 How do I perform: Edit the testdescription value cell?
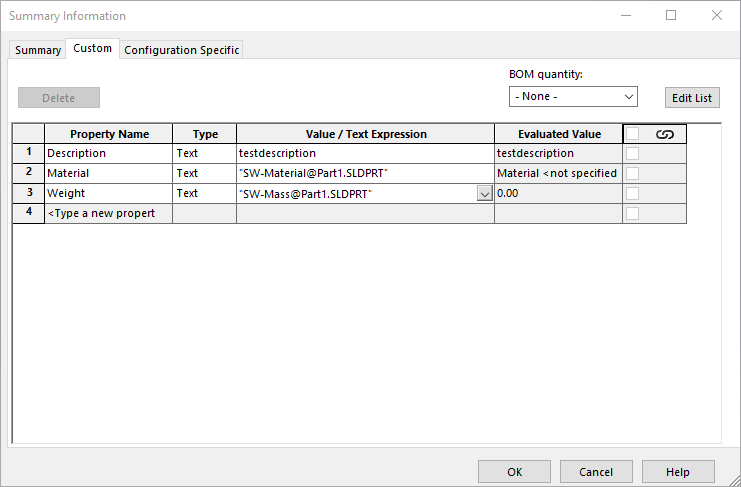click(365, 154)
